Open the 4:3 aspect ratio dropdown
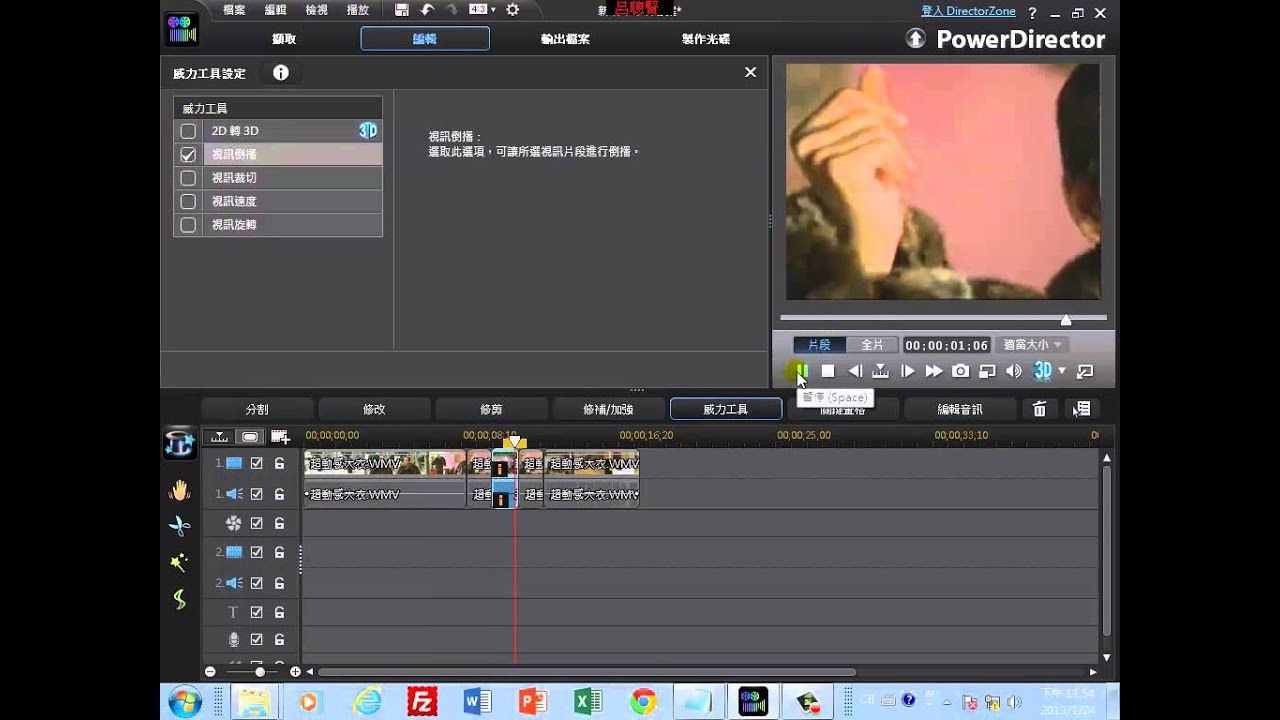 pyautogui.click(x=483, y=10)
